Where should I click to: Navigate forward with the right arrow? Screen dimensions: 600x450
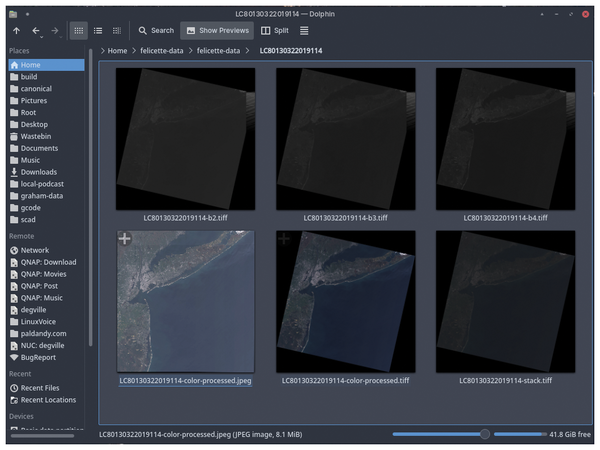click(x=55, y=31)
